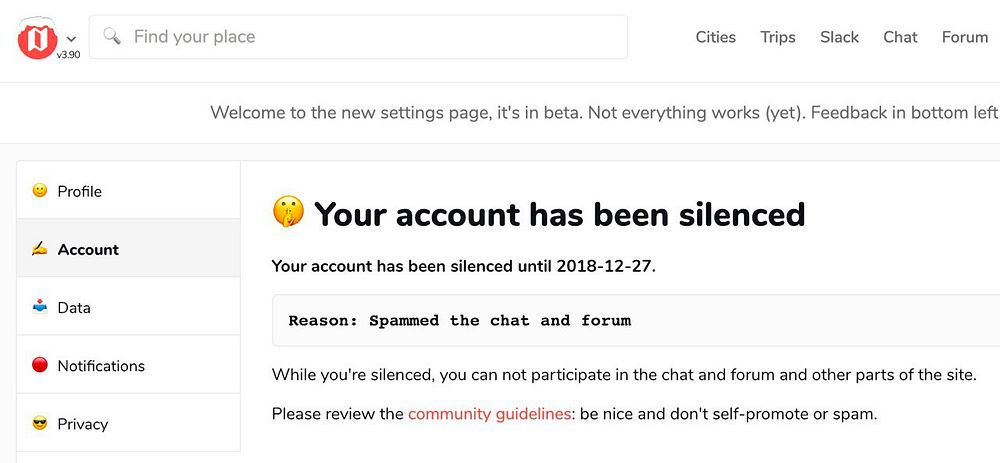Viewport: 1000px width, 463px height.
Task: Go to the Forum nav link
Action: [964, 37]
